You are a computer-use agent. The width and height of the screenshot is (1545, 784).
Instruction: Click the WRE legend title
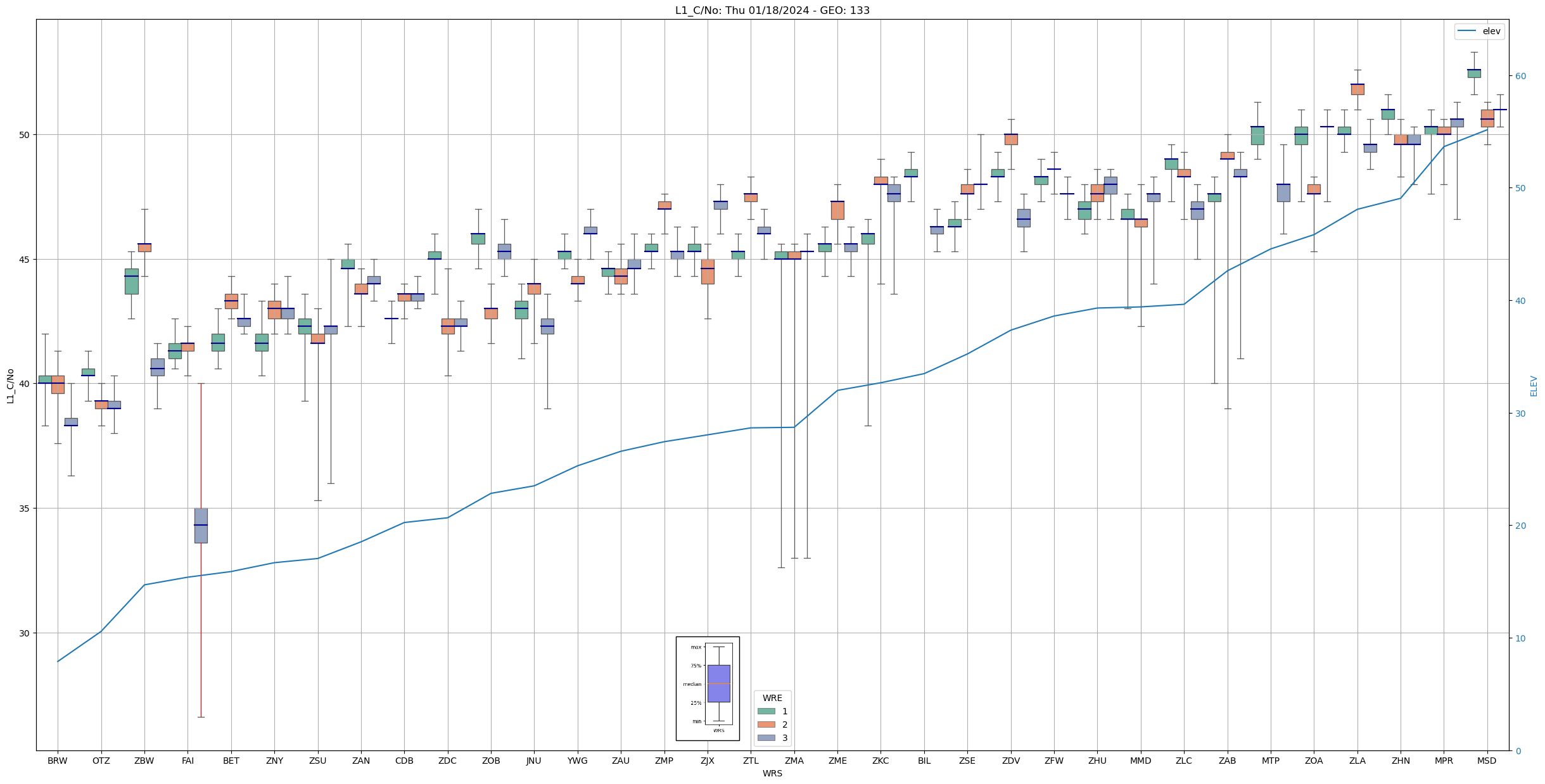click(x=772, y=698)
